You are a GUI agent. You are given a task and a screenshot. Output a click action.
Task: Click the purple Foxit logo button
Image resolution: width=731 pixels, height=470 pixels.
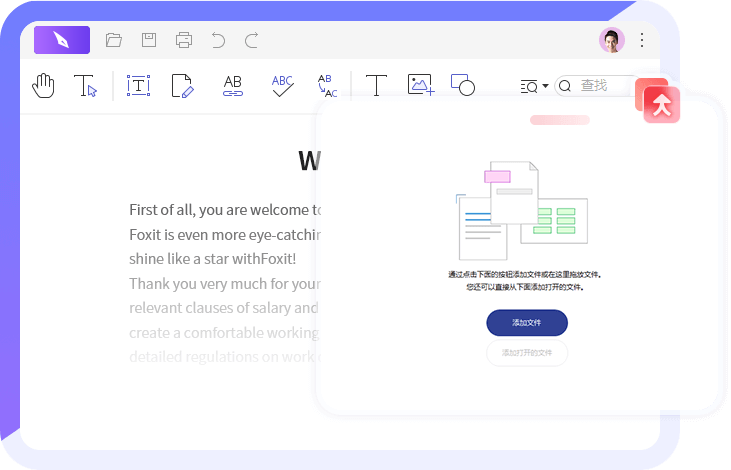pos(62,40)
